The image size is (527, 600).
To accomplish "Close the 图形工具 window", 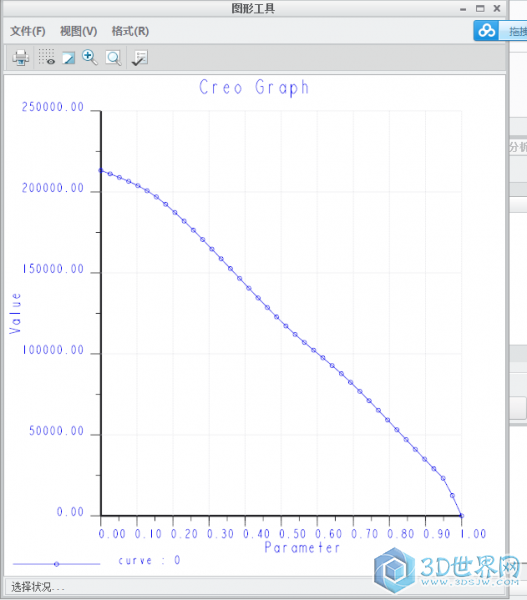I will click(497, 8).
